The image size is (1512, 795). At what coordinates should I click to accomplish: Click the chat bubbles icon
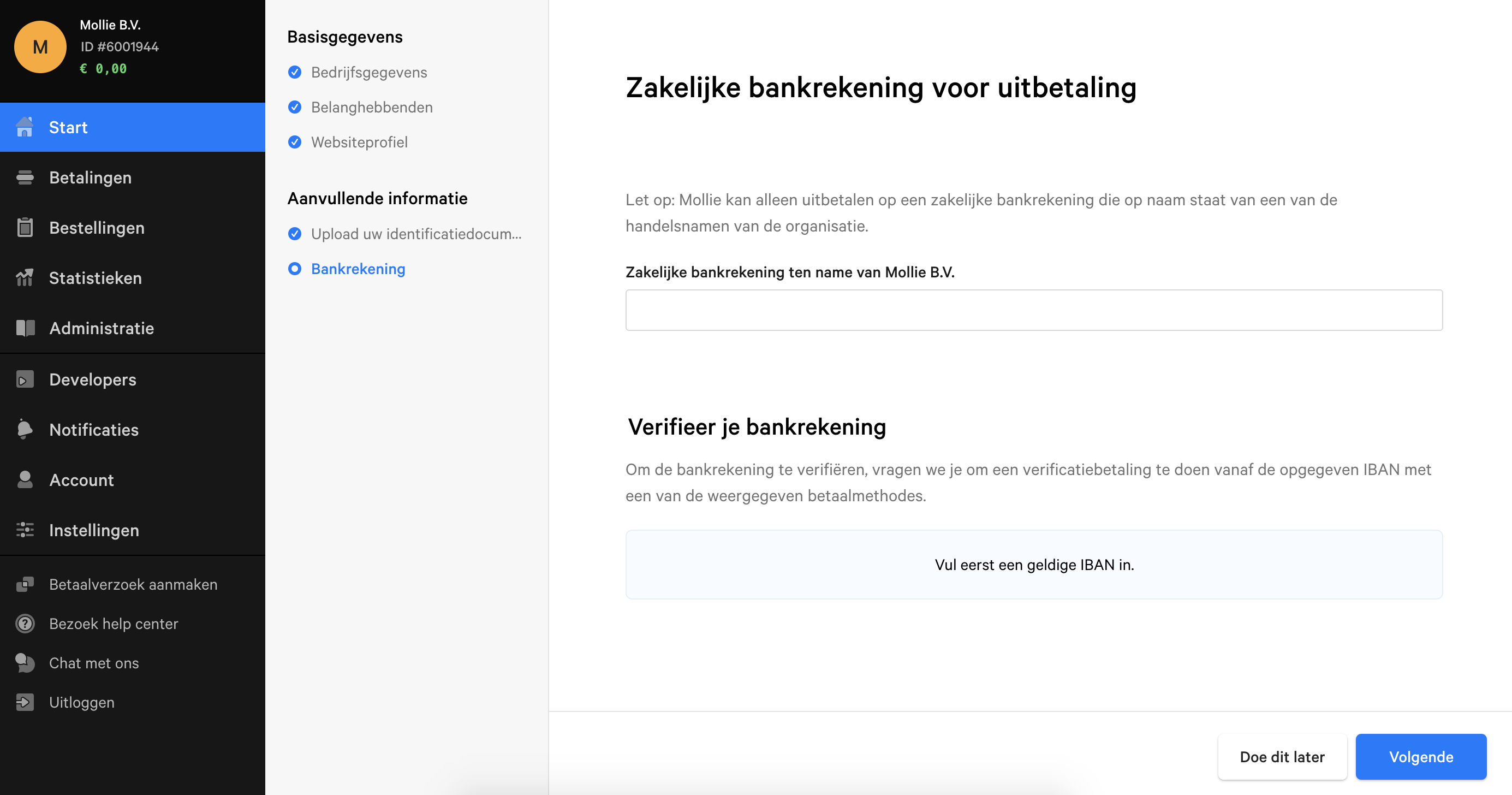25,663
